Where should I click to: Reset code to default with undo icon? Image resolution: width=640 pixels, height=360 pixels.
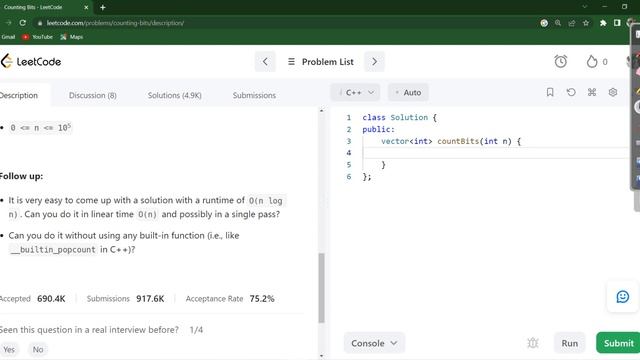(571, 92)
